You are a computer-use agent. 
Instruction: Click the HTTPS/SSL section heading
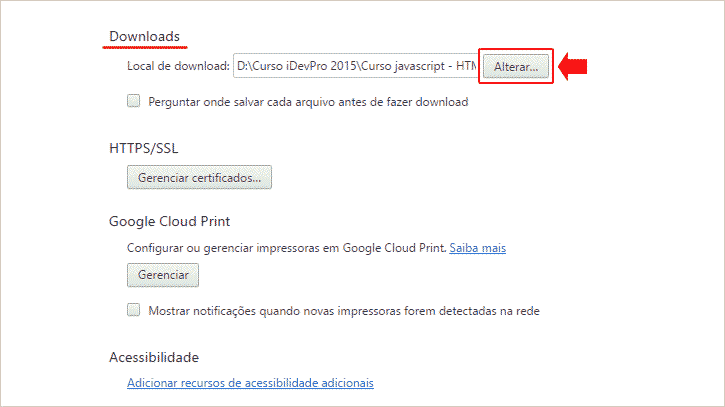tap(144, 148)
